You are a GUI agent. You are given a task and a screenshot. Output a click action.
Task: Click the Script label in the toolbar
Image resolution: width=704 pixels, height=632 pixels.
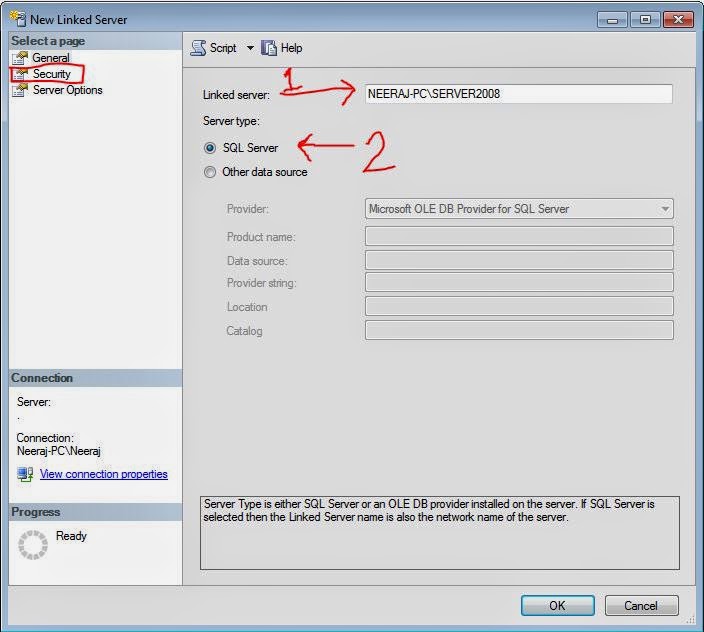click(x=223, y=48)
